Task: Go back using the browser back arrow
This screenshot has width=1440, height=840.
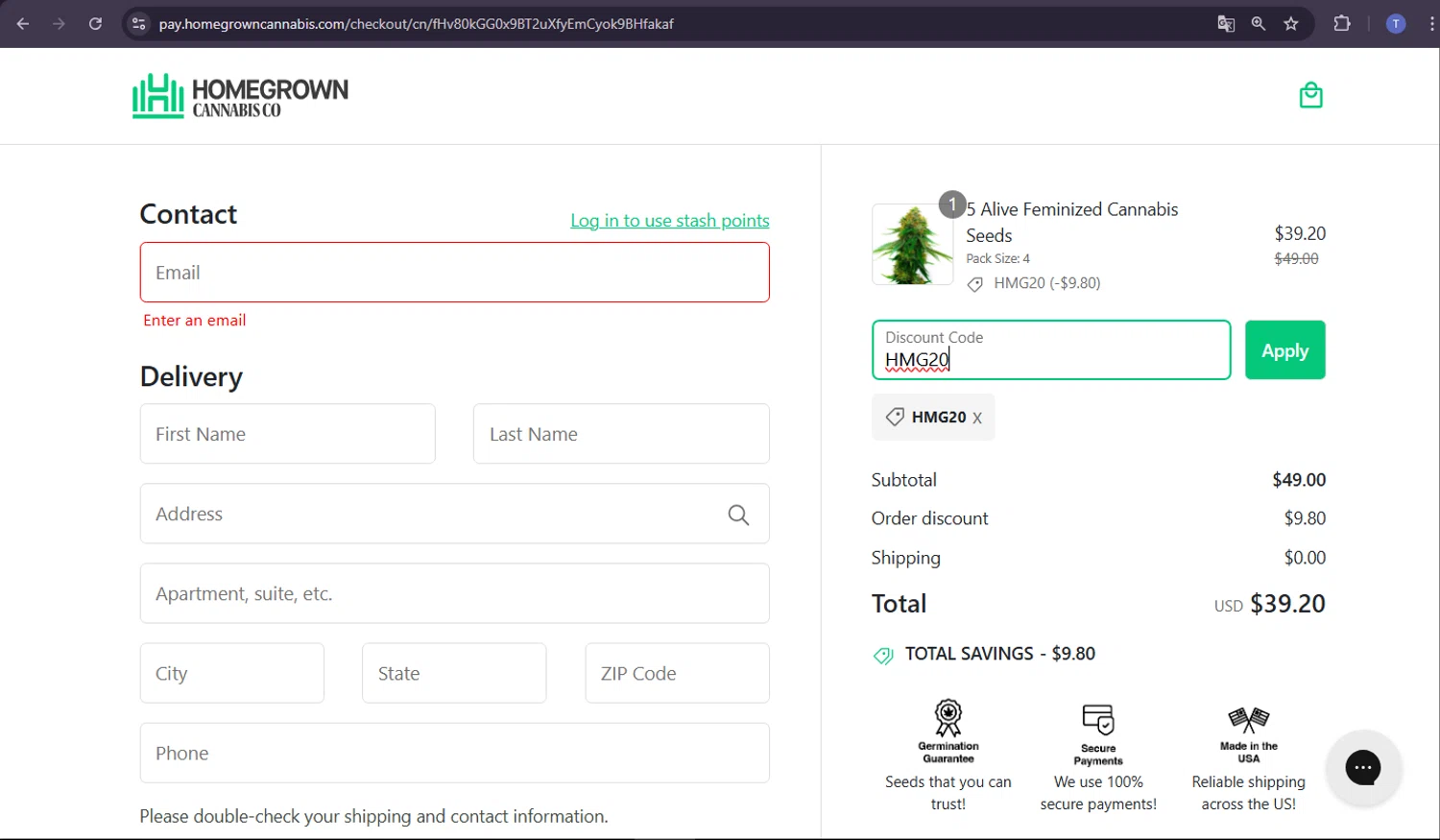Action: pyautogui.click(x=23, y=24)
